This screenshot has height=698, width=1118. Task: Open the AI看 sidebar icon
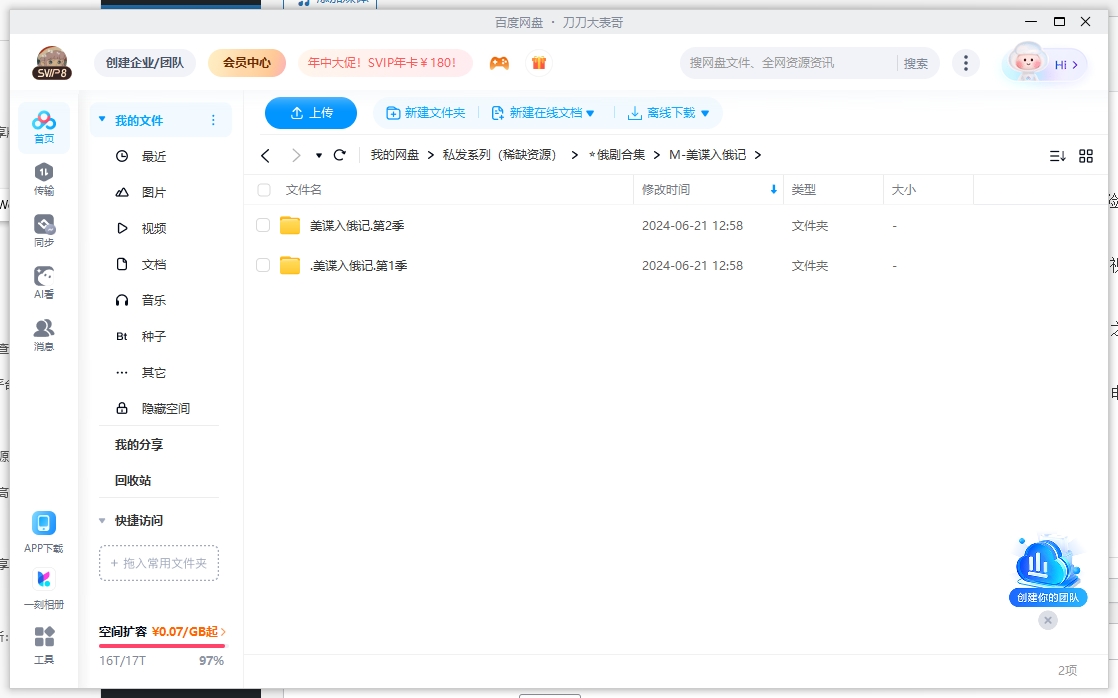tap(44, 282)
